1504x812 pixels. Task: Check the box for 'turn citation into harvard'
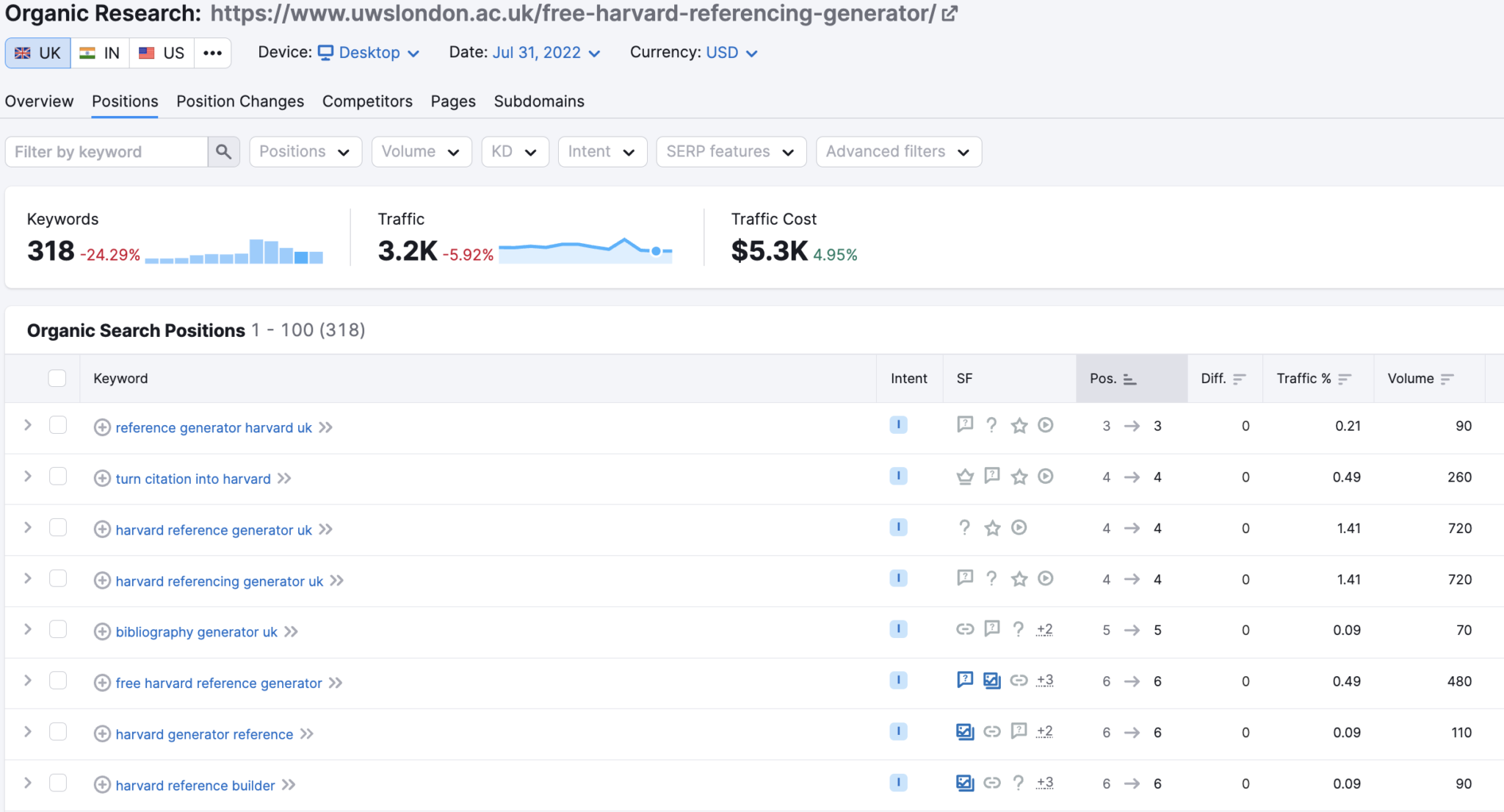click(58, 476)
